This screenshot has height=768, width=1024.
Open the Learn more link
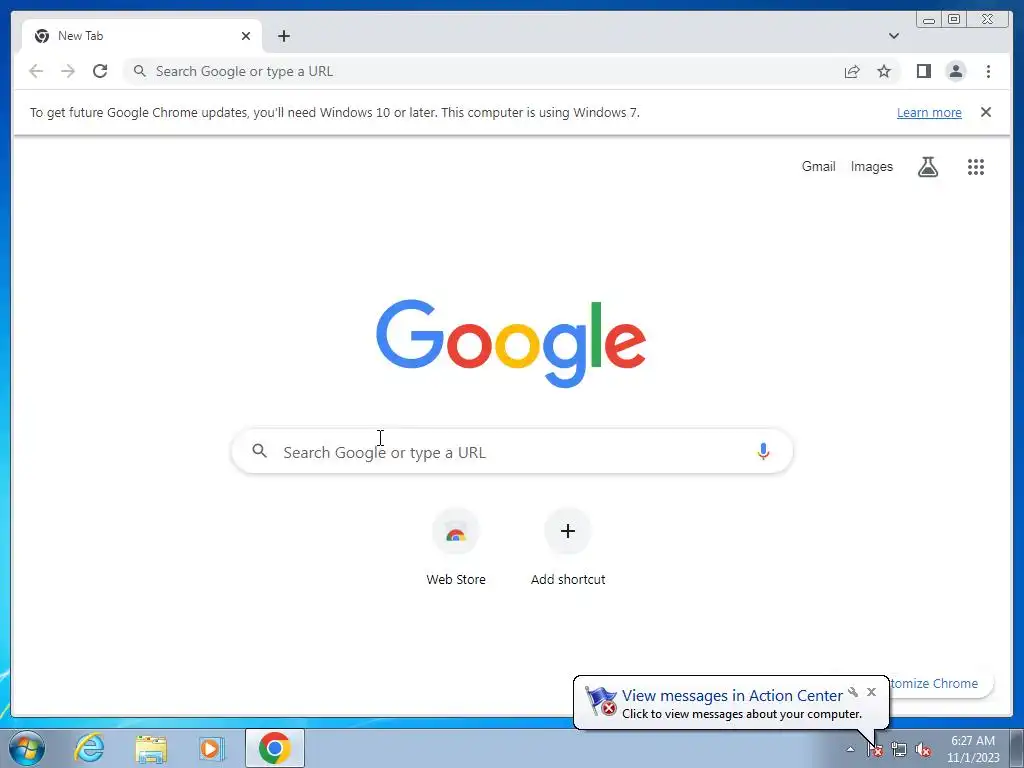coord(929,112)
